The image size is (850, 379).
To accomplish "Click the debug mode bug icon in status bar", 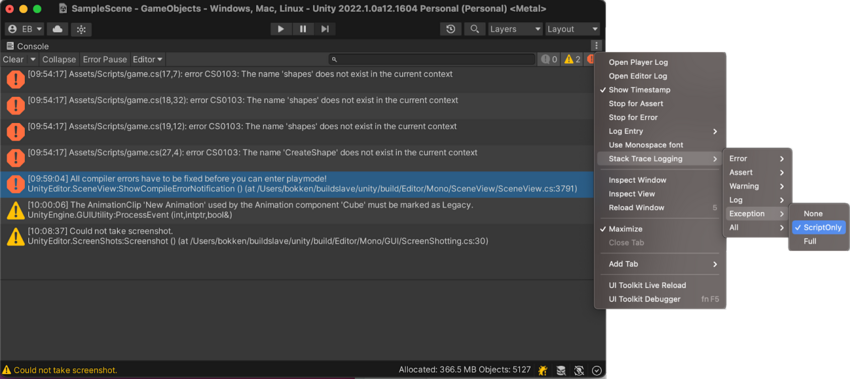I will (x=543, y=370).
